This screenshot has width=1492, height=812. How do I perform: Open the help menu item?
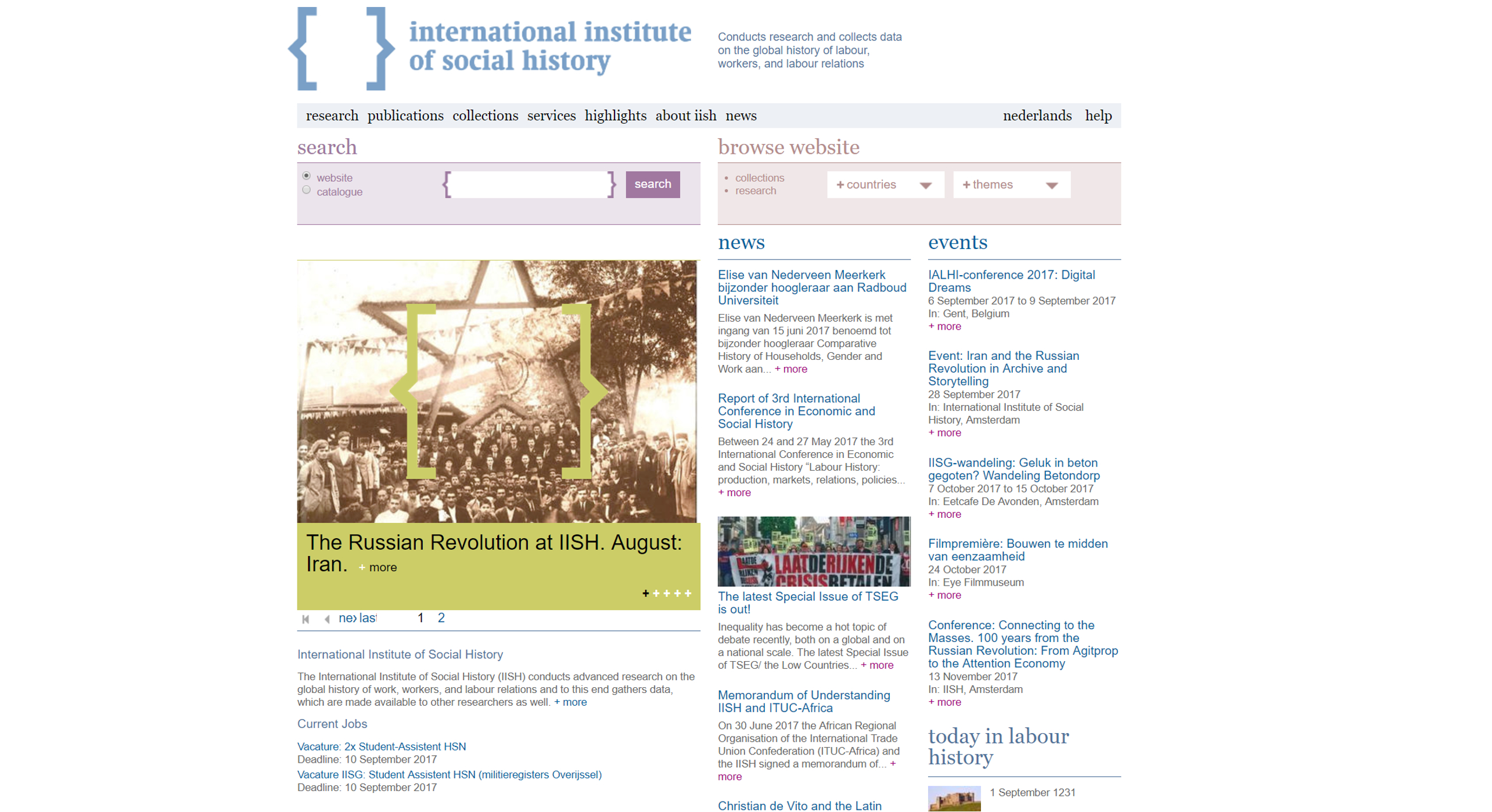[x=1099, y=116]
